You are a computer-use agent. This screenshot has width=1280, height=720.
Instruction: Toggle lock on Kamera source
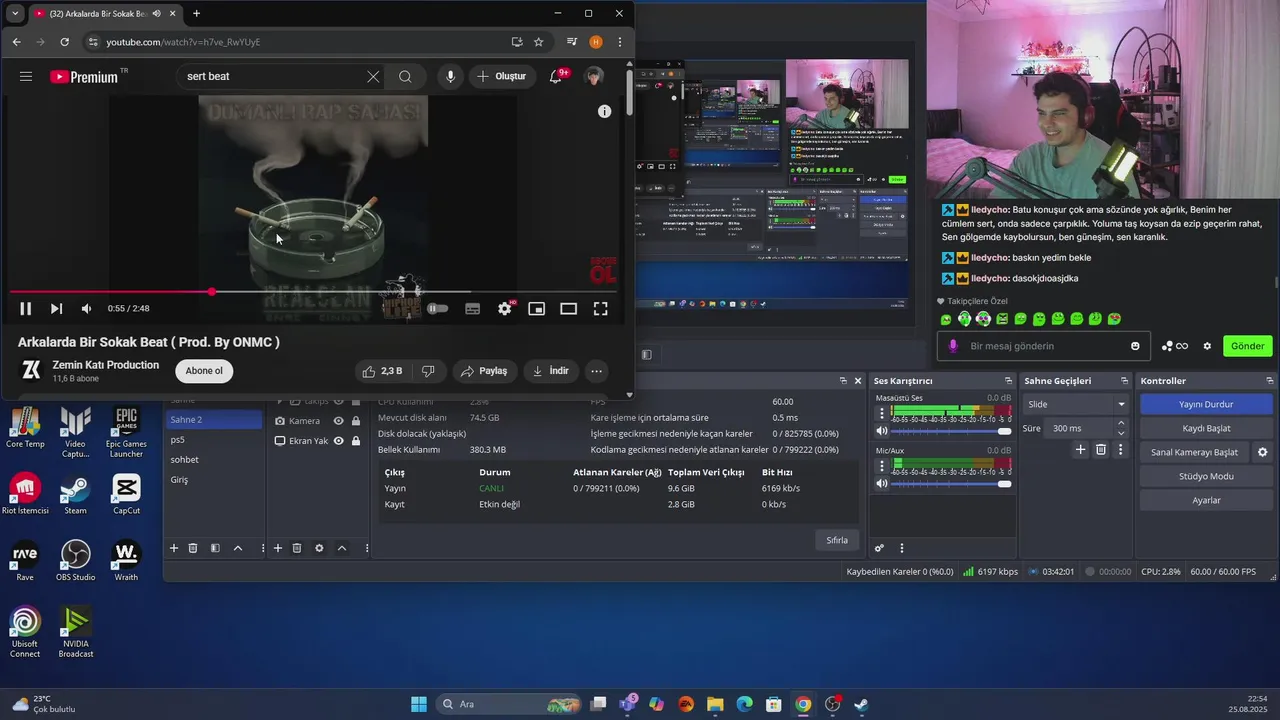[356, 421]
